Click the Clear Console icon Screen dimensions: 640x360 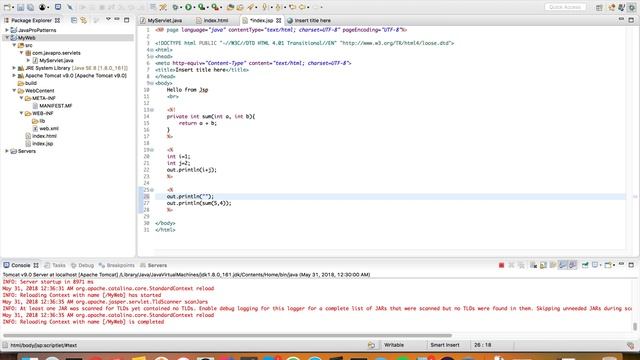(x=533, y=265)
